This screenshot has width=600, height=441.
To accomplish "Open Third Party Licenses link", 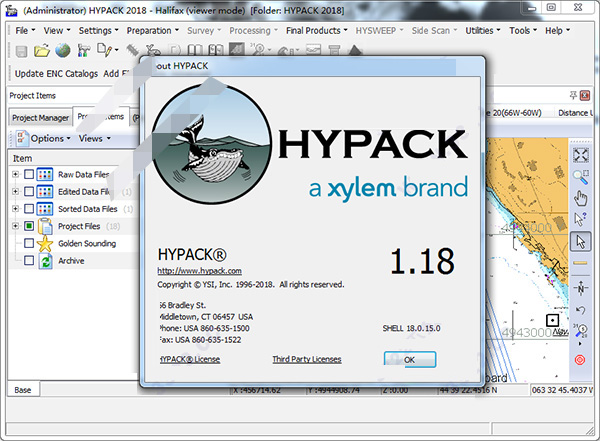I will (x=307, y=359).
